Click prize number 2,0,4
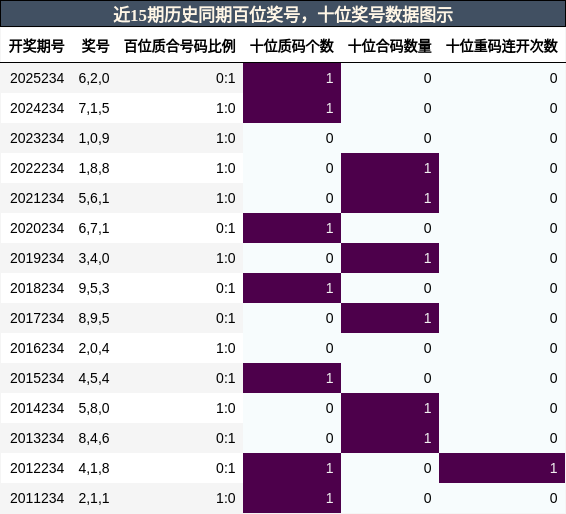Image resolution: width=566 pixels, height=514 pixels. pos(94,348)
